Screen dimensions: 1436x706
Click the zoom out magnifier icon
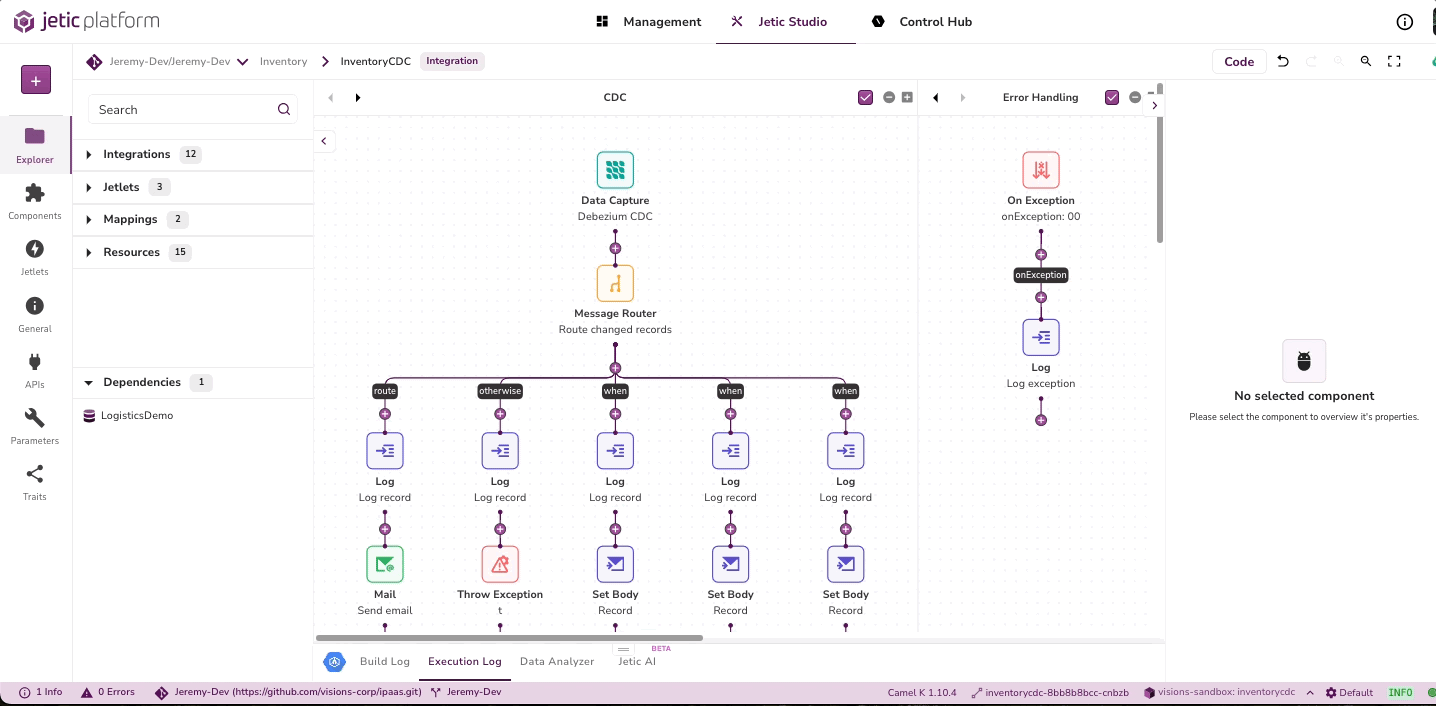coord(1366,61)
